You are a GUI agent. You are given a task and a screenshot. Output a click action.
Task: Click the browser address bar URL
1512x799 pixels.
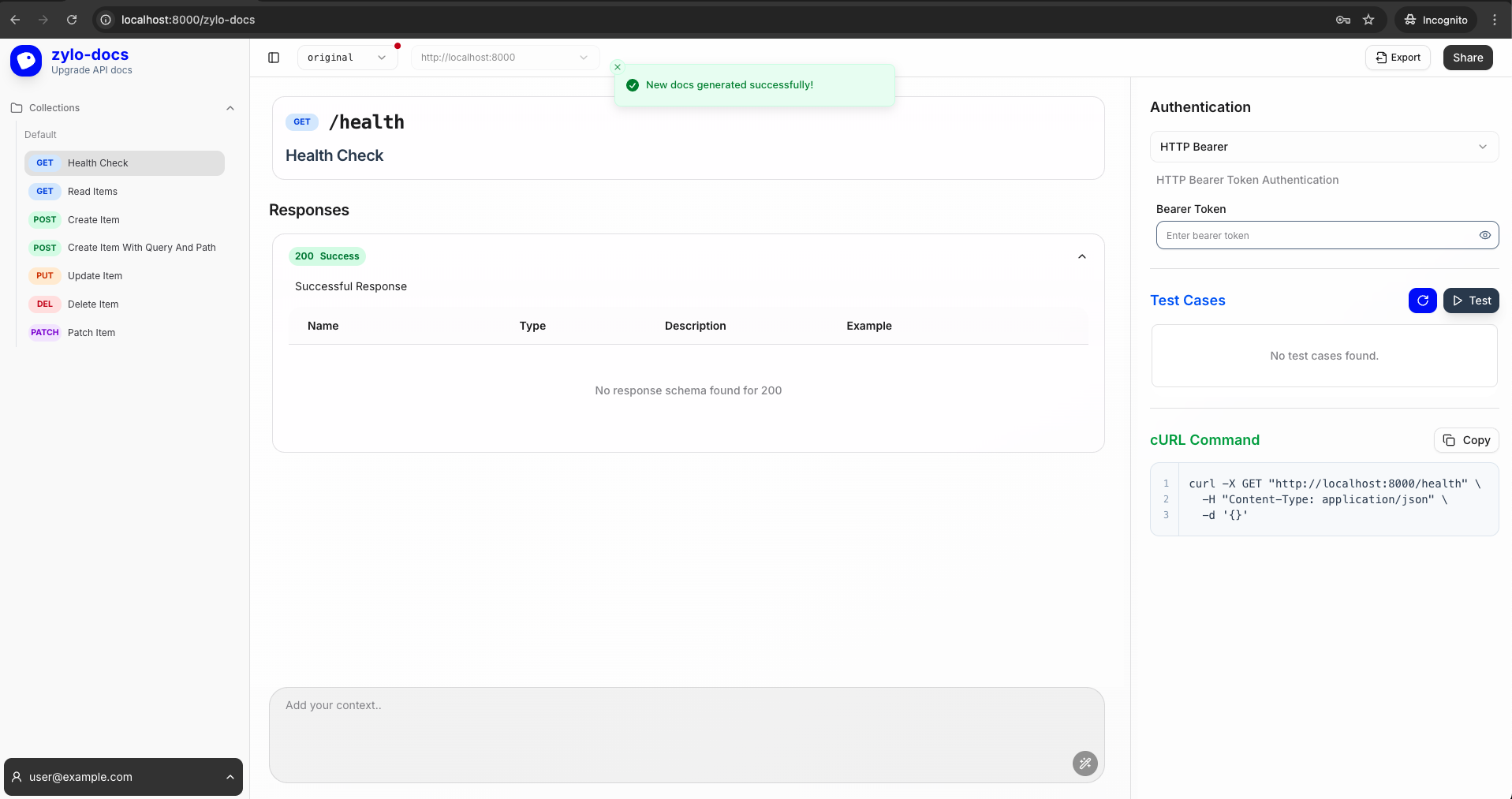[188, 20]
